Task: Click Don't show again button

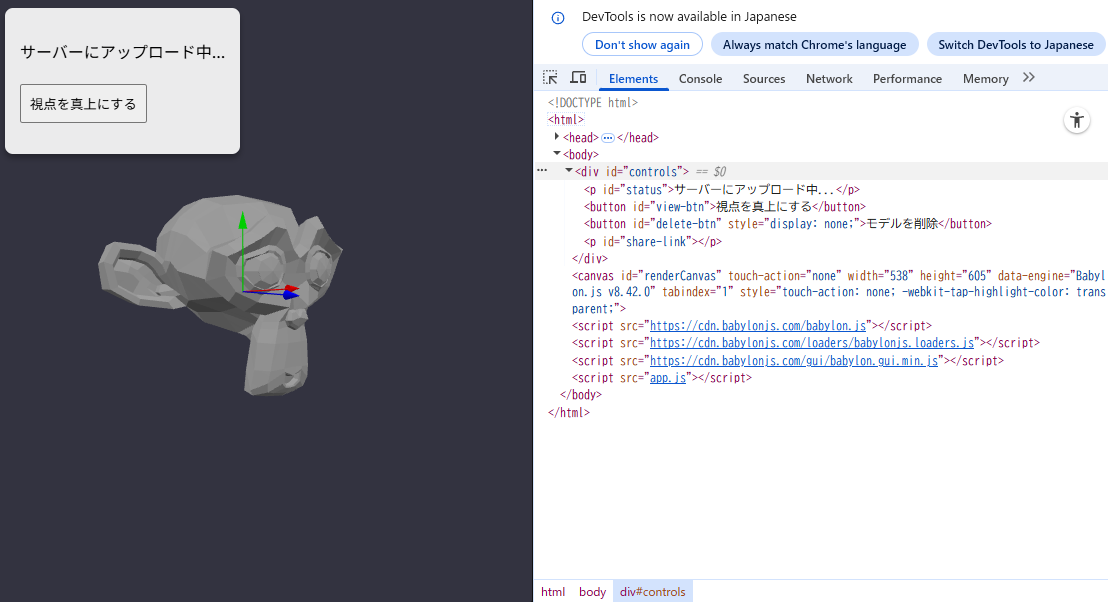Action: 642,45
